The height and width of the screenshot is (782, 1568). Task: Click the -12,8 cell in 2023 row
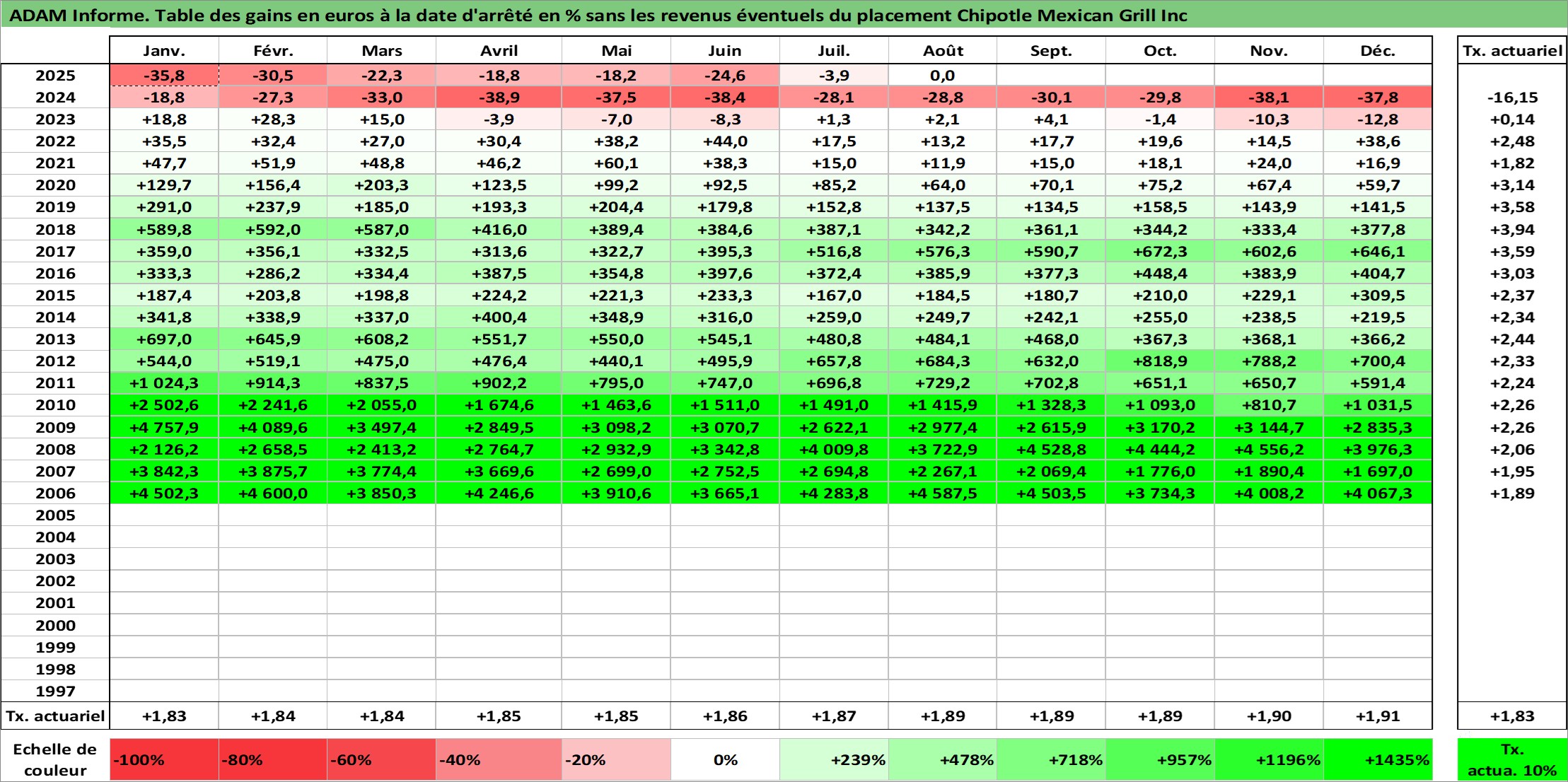(x=1378, y=119)
